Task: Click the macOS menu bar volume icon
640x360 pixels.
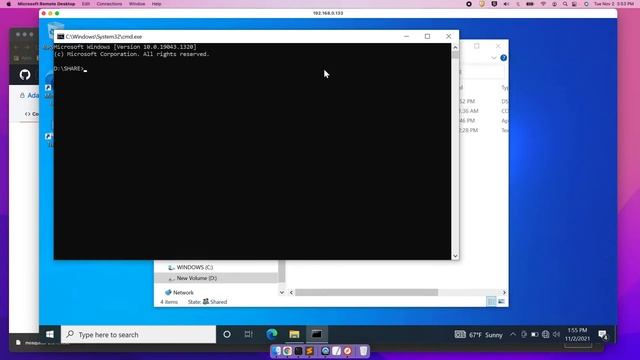Action: [x=507, y=4]
